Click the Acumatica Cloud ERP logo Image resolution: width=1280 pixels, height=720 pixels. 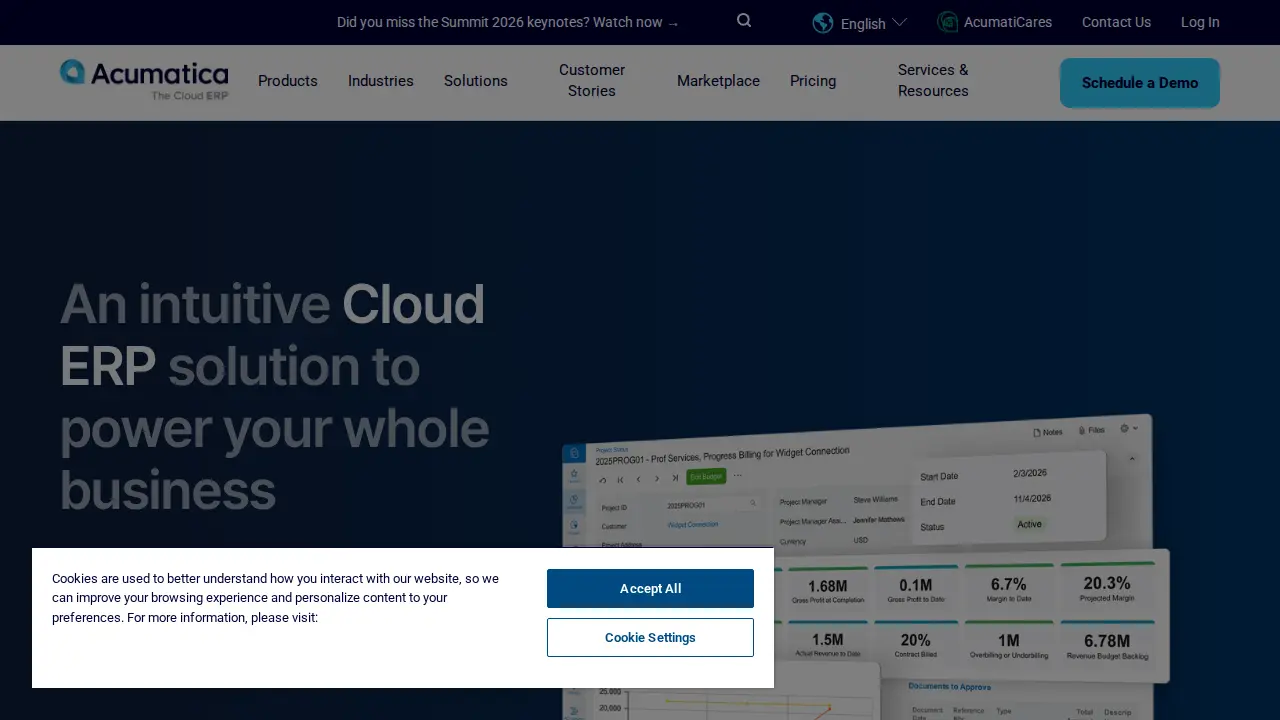point(144,80)
